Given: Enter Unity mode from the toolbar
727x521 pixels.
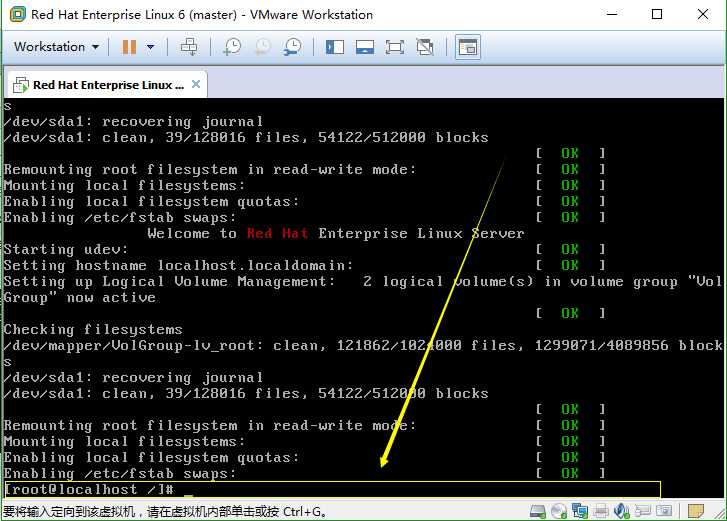Looking at the screenshot, I should [425, 47].
